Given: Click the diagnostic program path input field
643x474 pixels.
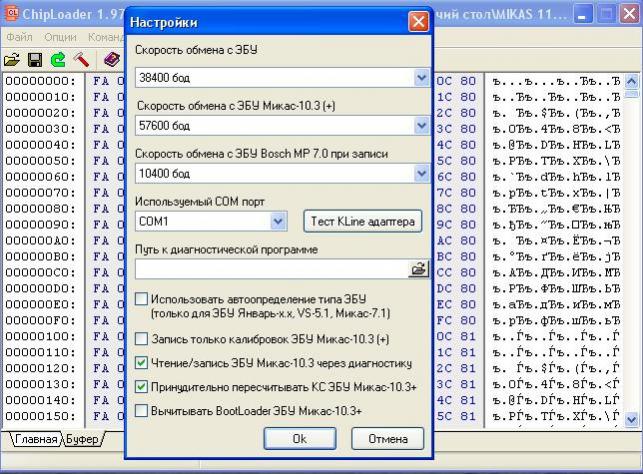Looking at the screenshot, I should 272,269.
